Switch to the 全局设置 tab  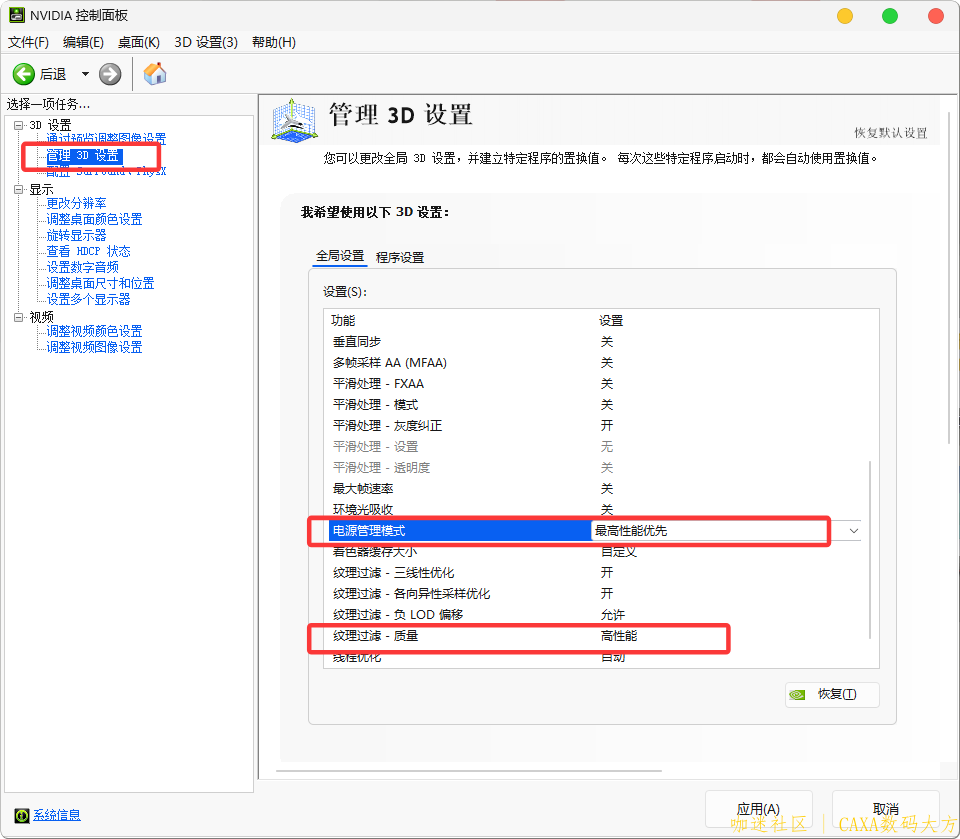tap(340, 256)
